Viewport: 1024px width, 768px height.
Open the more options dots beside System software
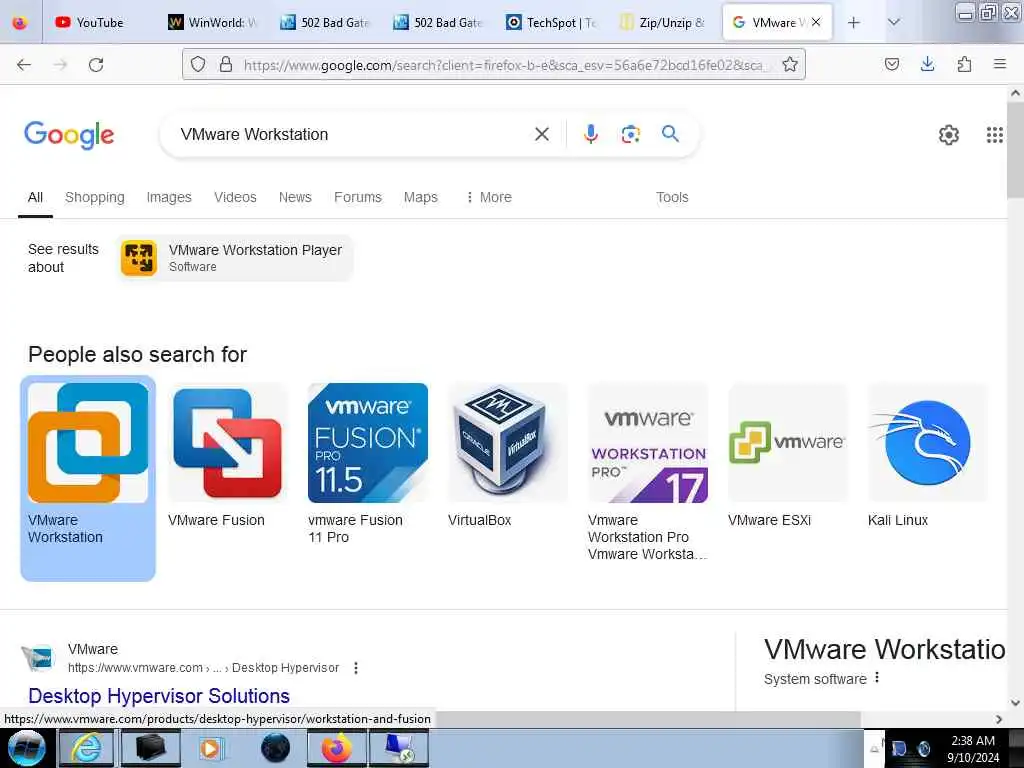pos(877,678)
